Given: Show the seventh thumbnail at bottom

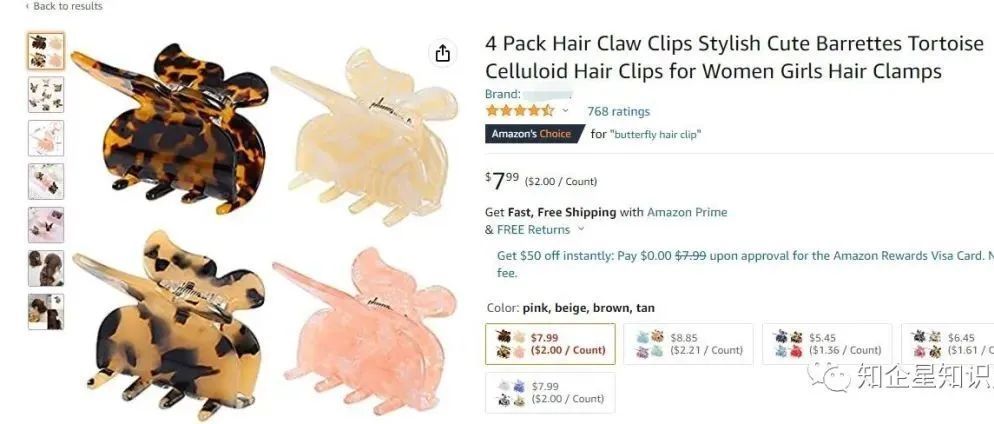Looking at the screenshot, I should click(46, 311).
